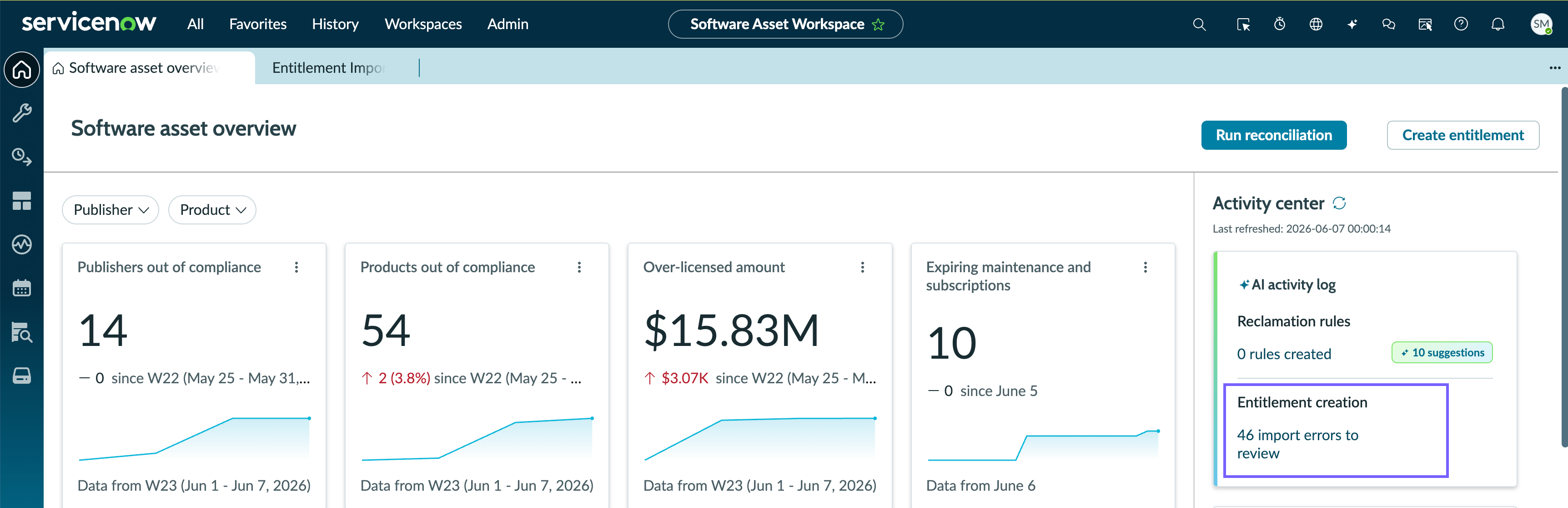Click the Create entitlement button
Screen dimensions: 1568x508
(x=1462, y=135)
